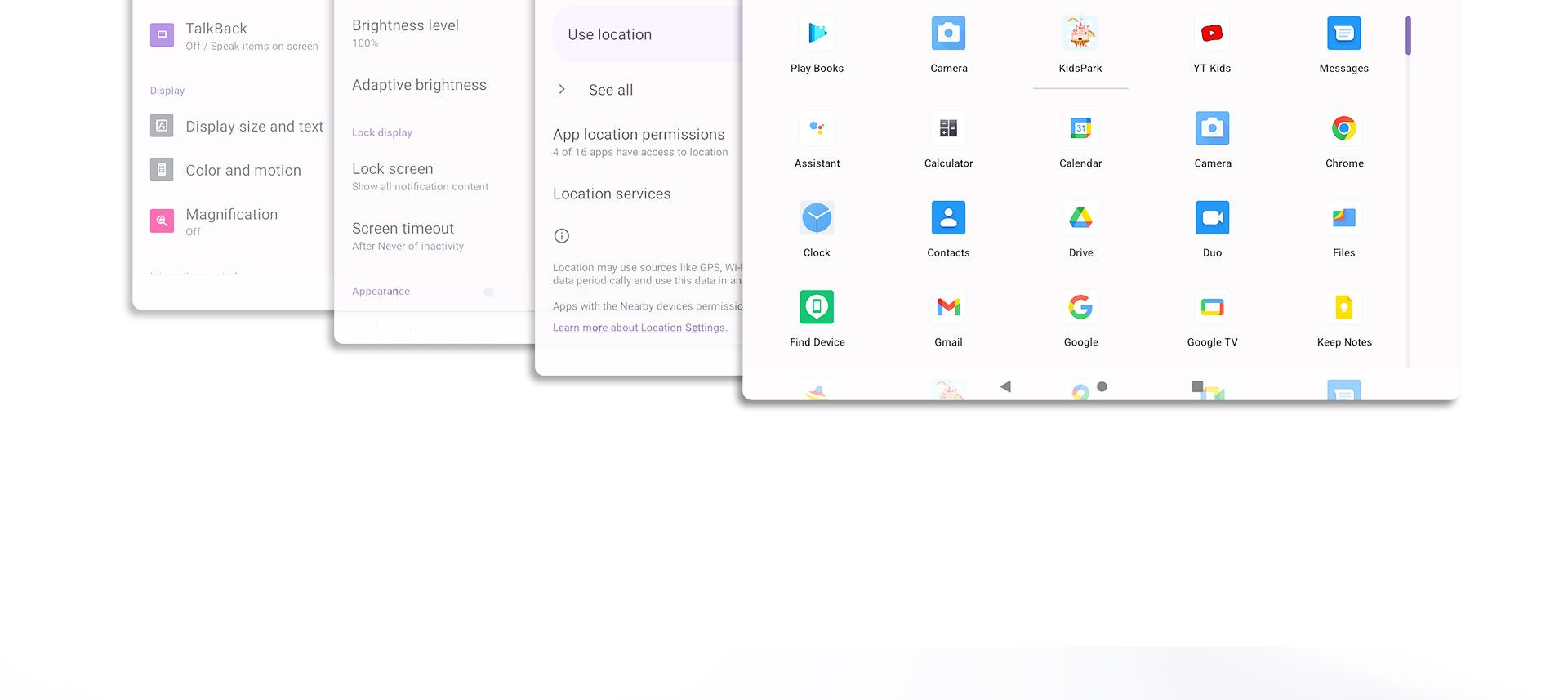Open the Calculator app
This screenshot has height=700, width=1568.
(x=948, y=129)
